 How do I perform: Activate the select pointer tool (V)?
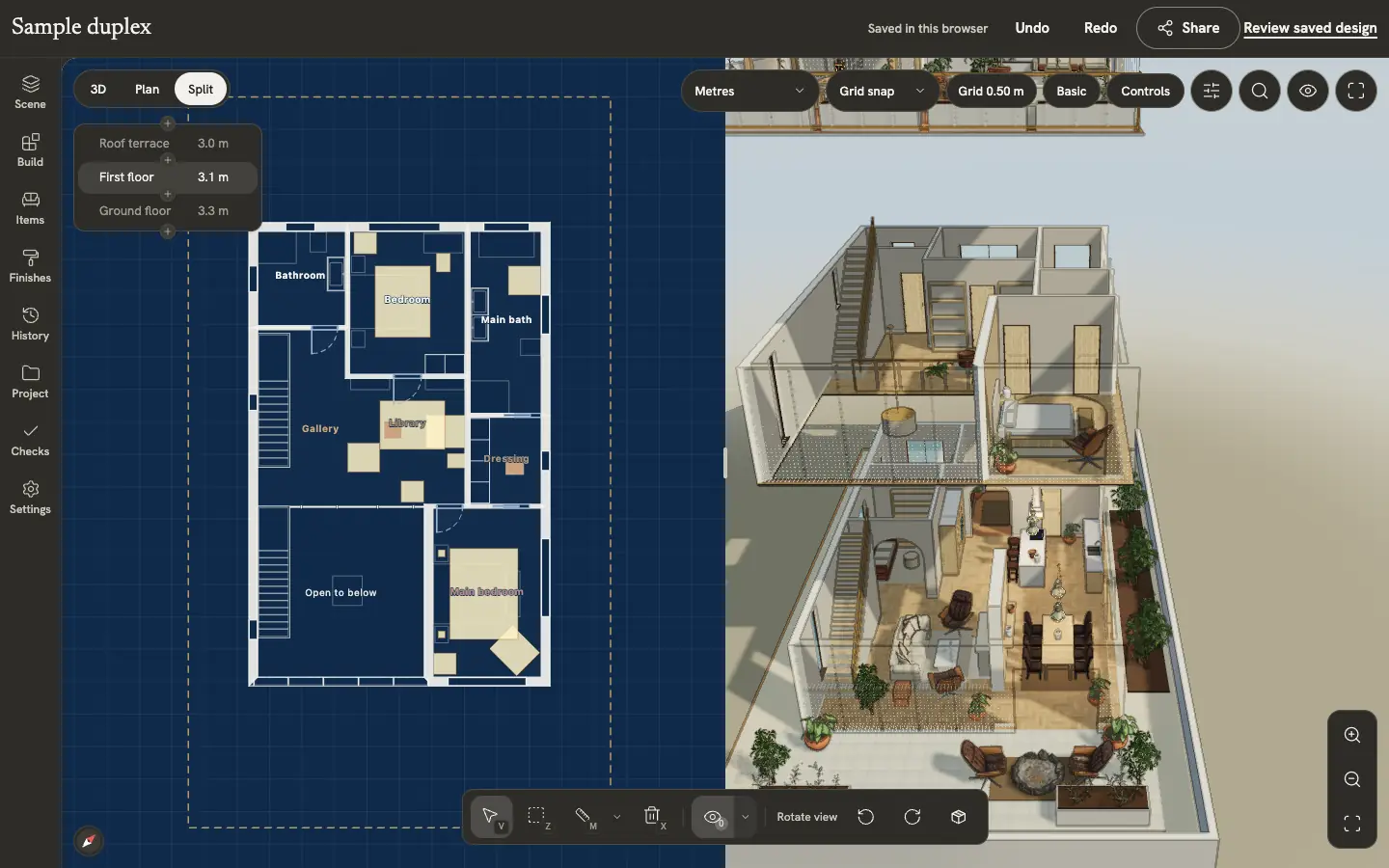(492, 818)
